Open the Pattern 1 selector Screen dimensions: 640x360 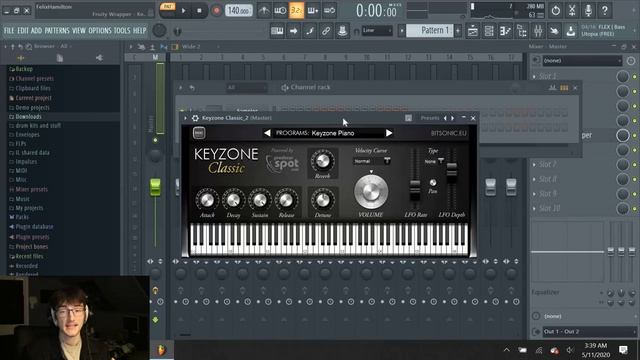click(429, 31)
